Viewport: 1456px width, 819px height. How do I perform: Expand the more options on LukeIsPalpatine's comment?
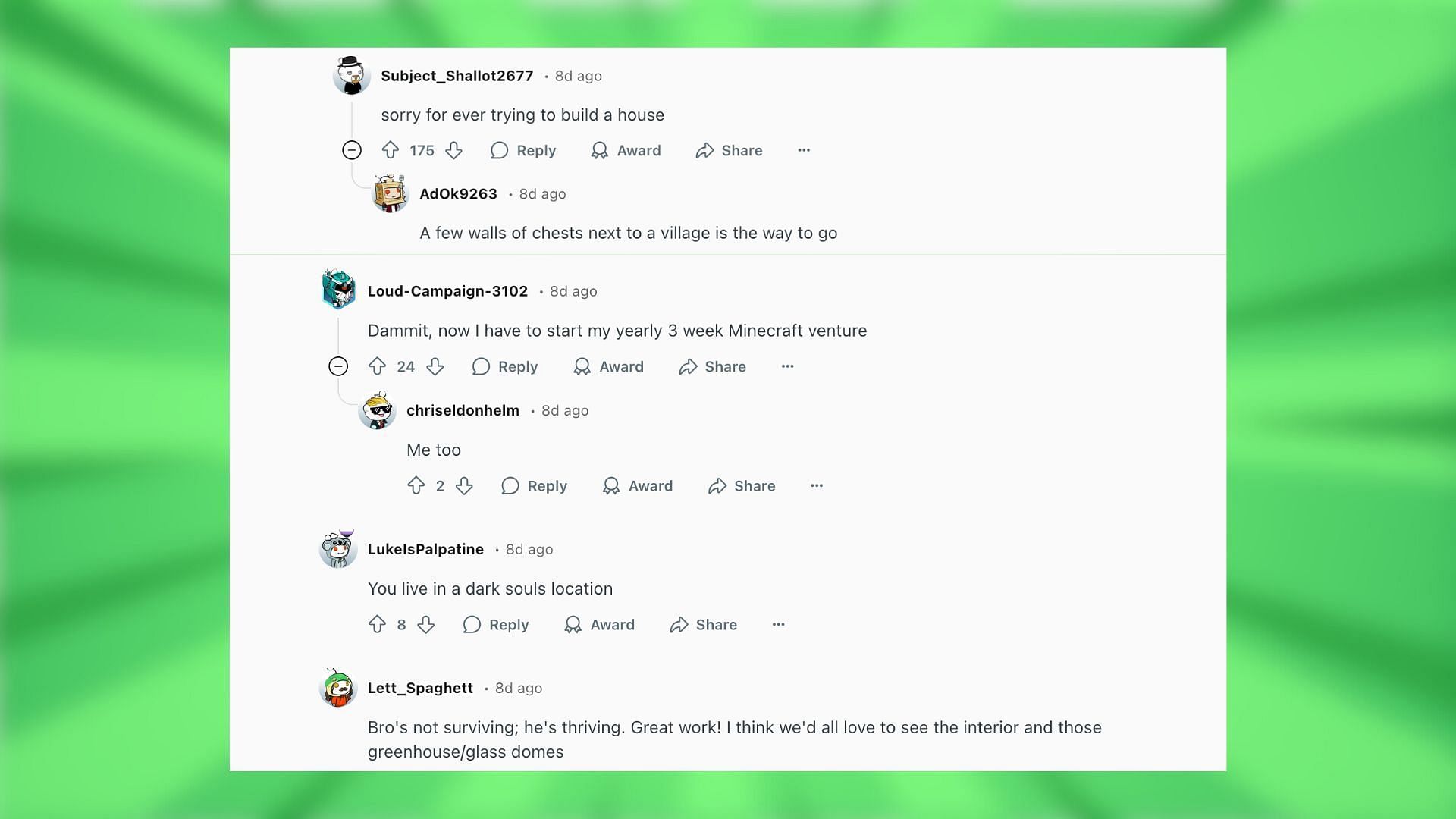(x=778, y=624)
